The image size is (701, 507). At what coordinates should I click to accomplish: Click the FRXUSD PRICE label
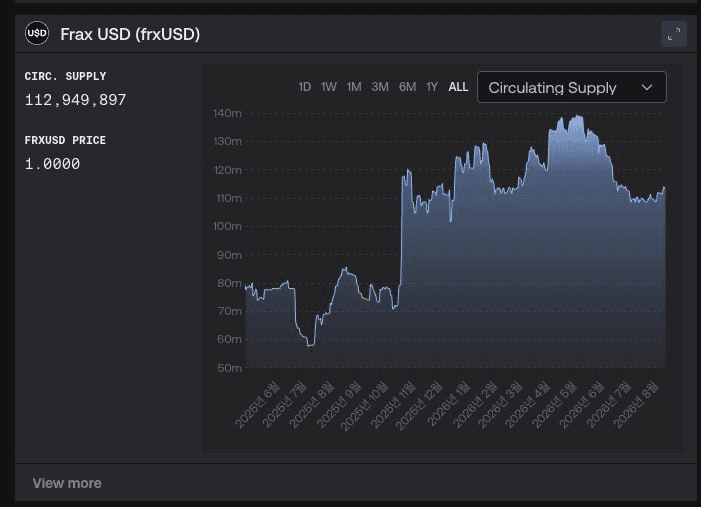coord(65,140)
